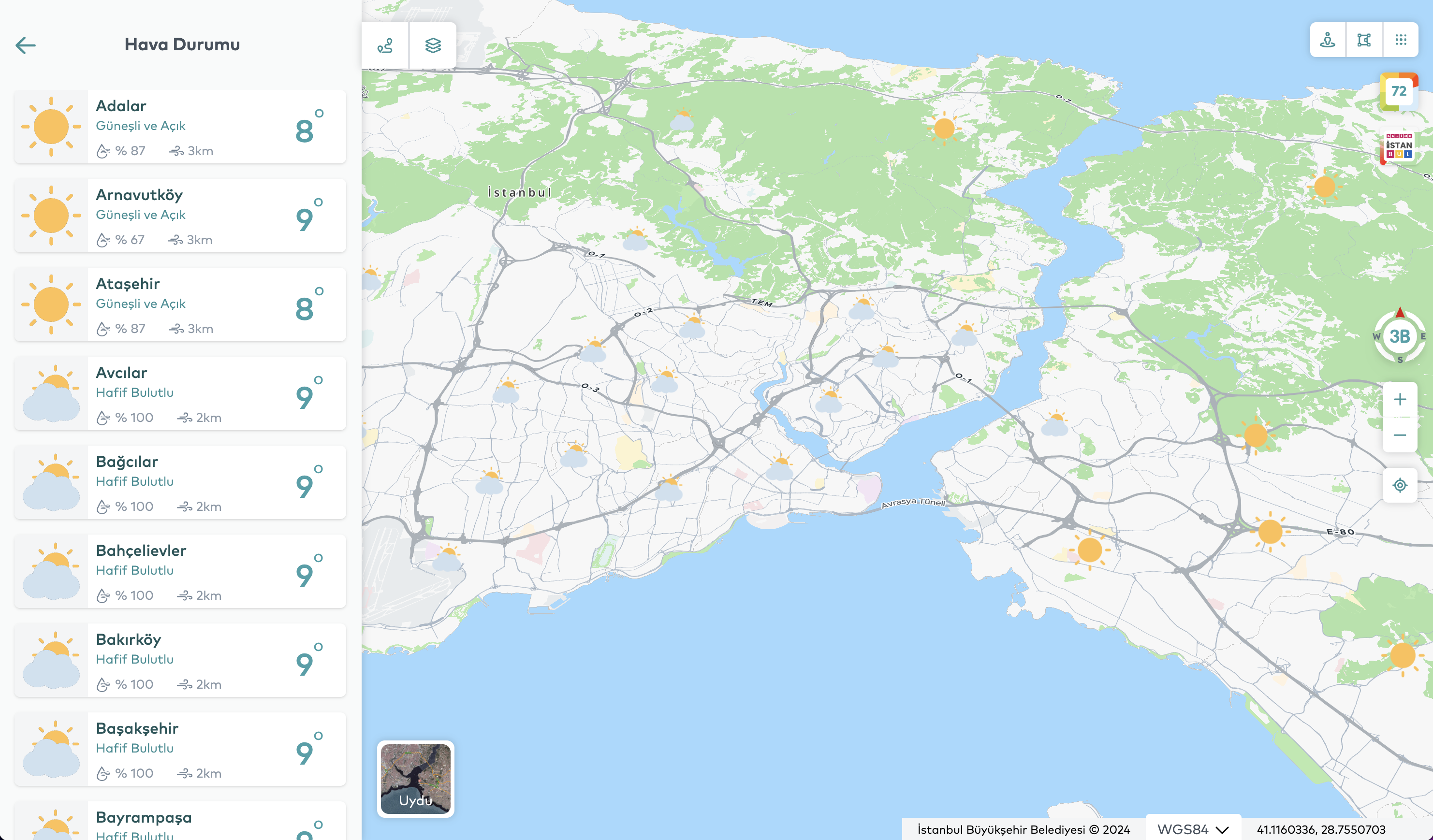This screenshot has height=840, width=1433.
Task: Click the coordinates readout in status bar
Action: click(1320, 829)
